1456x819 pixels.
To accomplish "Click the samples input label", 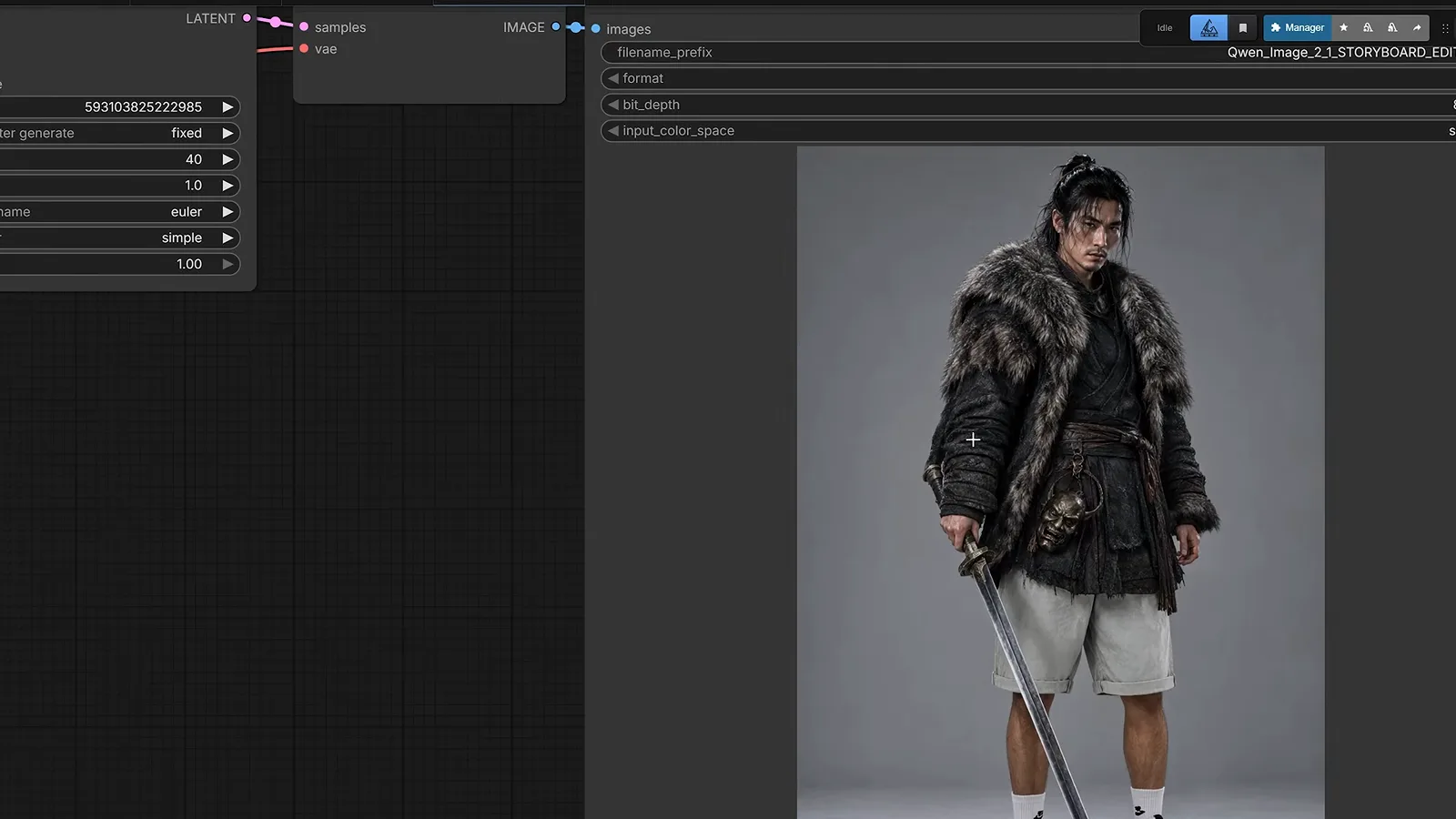I will pos(340,27).
